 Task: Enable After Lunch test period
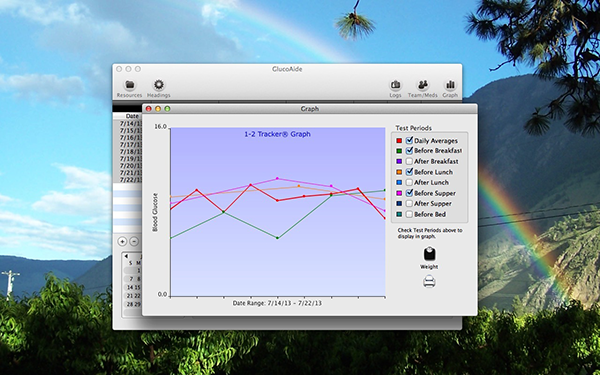click(x=409, y=183)
